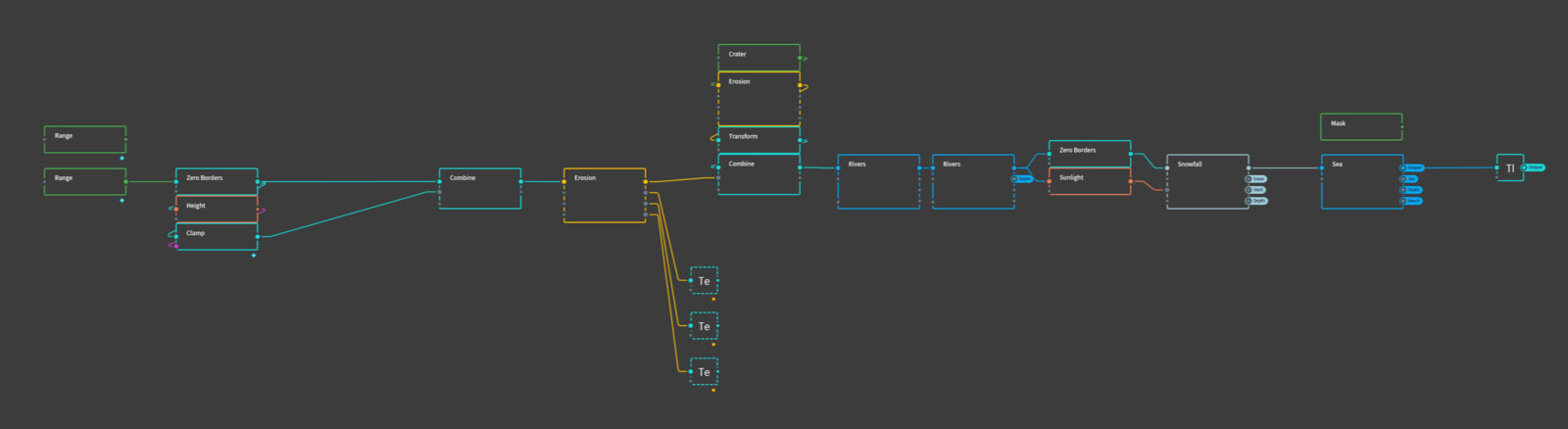Click the Depth port chip on Rivers node
This screenshot has height=429, width=1568.
(x=1022, y=179)
